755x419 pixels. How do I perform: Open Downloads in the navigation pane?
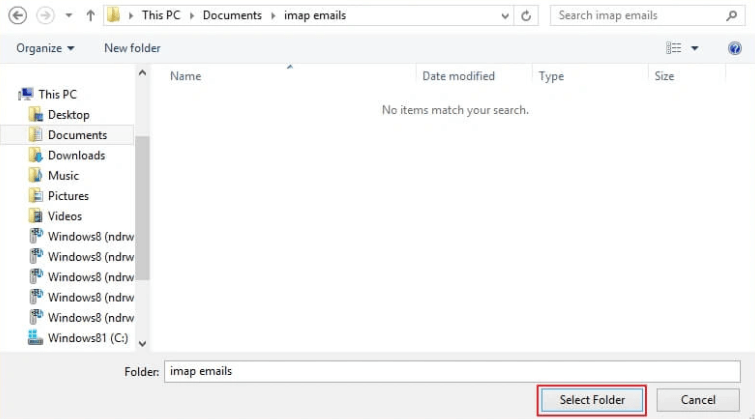click(x=77, y=155)
